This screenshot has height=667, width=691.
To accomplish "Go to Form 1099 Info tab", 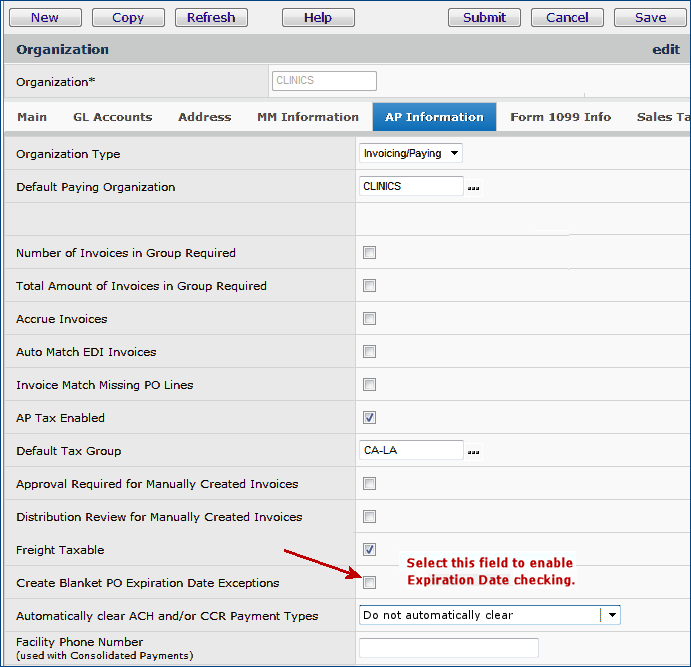I will (560, 117).
